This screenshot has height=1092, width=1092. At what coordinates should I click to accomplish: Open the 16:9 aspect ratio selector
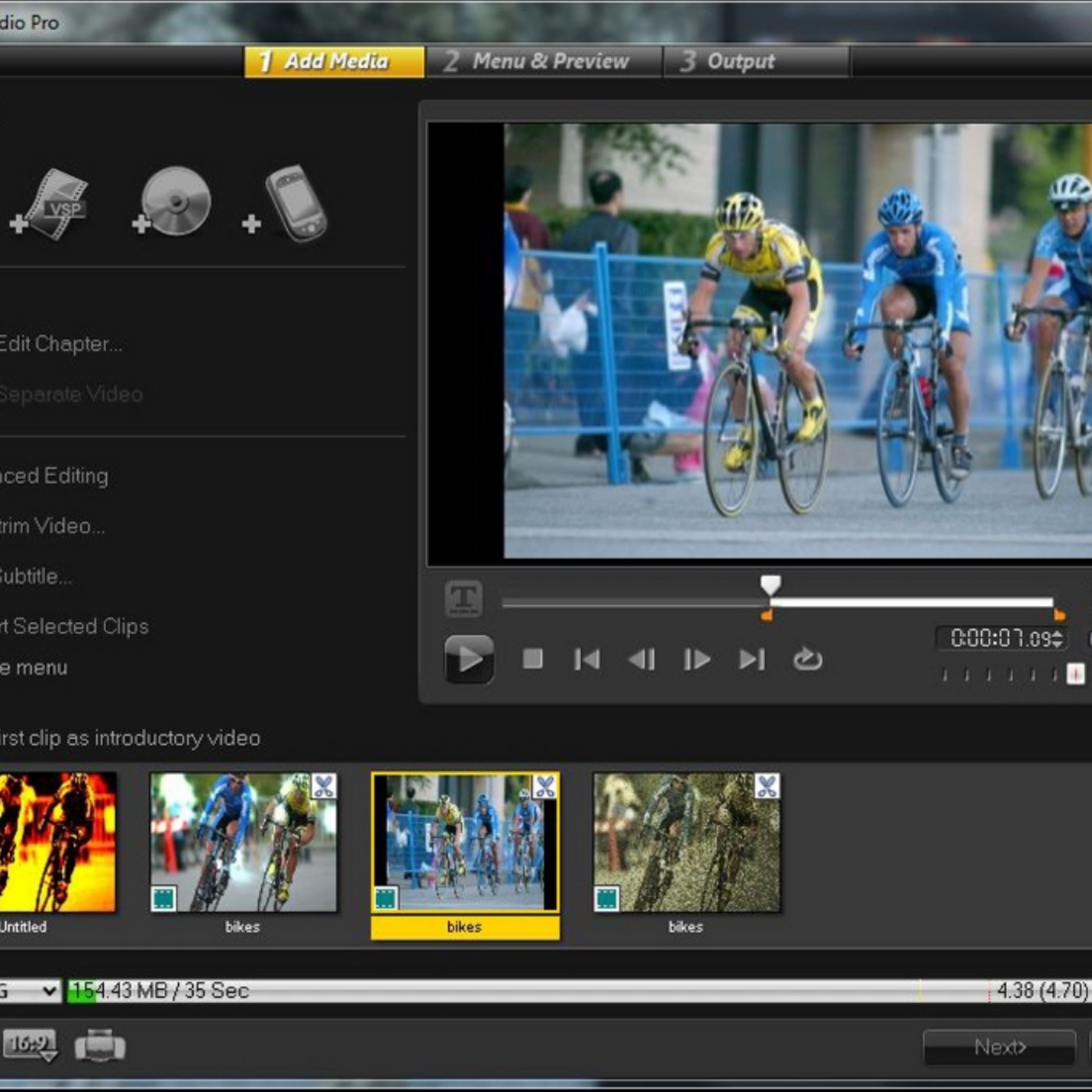pos(30,1044)
